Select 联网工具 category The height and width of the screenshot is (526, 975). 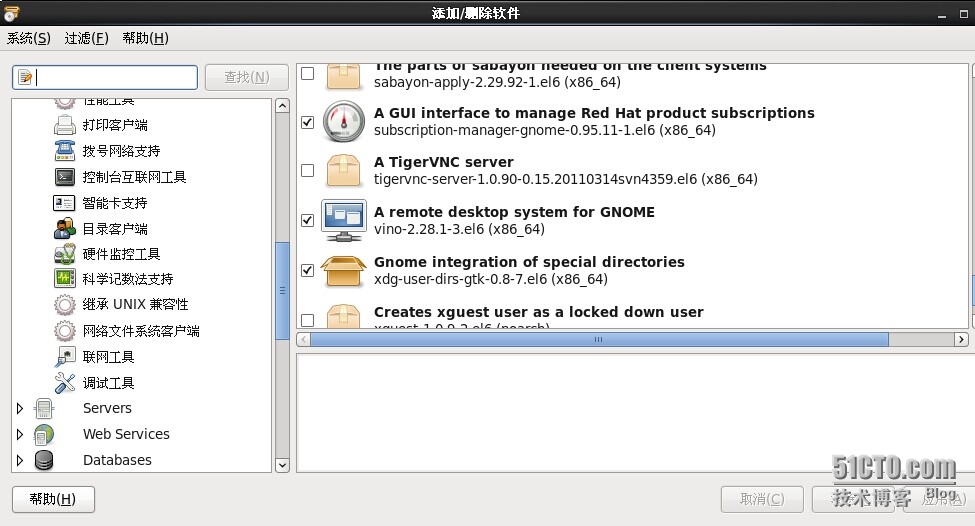(108, 357)
